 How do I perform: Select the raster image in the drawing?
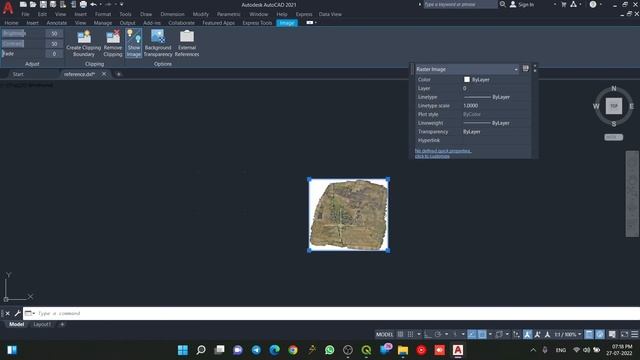pos(348,215)
